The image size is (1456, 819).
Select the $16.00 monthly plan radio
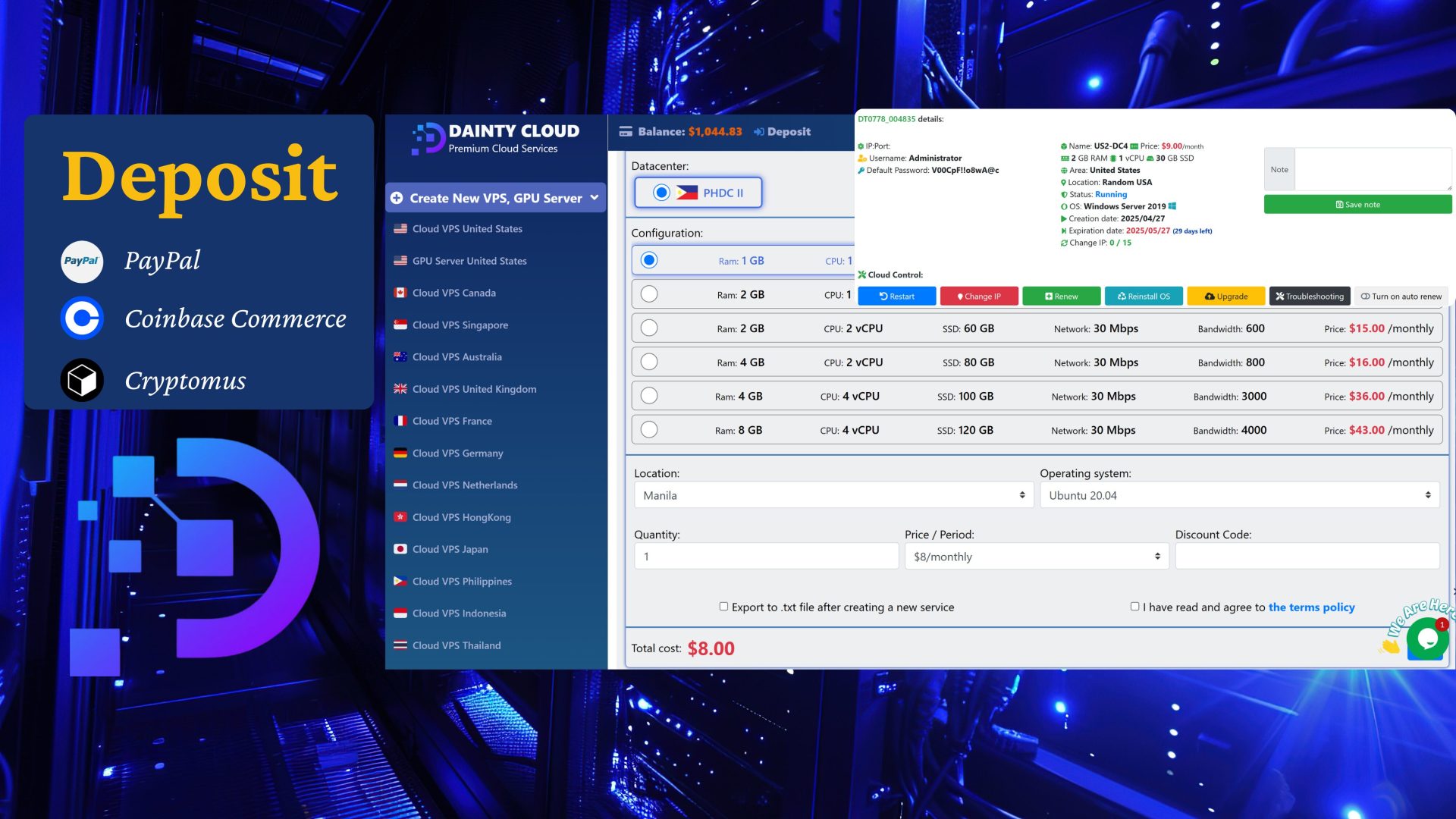click(649, 362)
